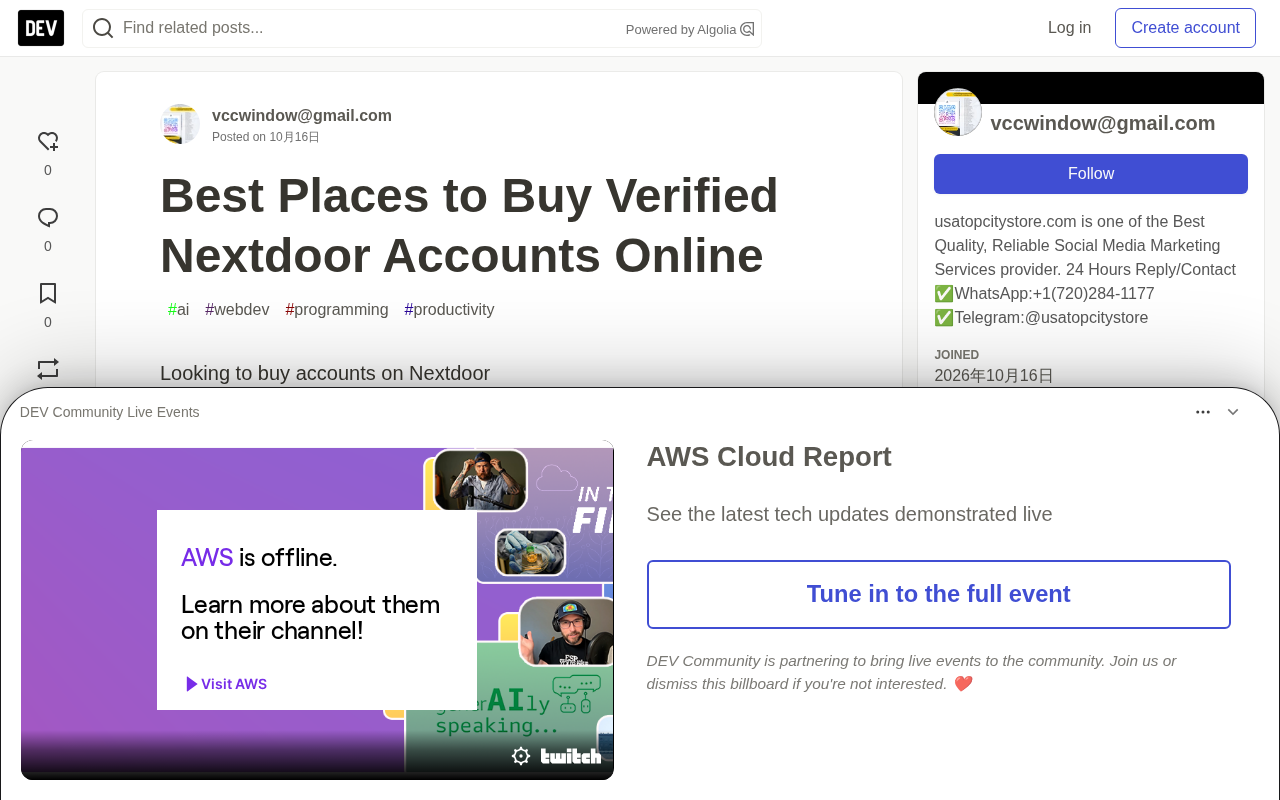Open the #productivity tag
Screen dimensions: 1280x800
click(x=449, y=310)
